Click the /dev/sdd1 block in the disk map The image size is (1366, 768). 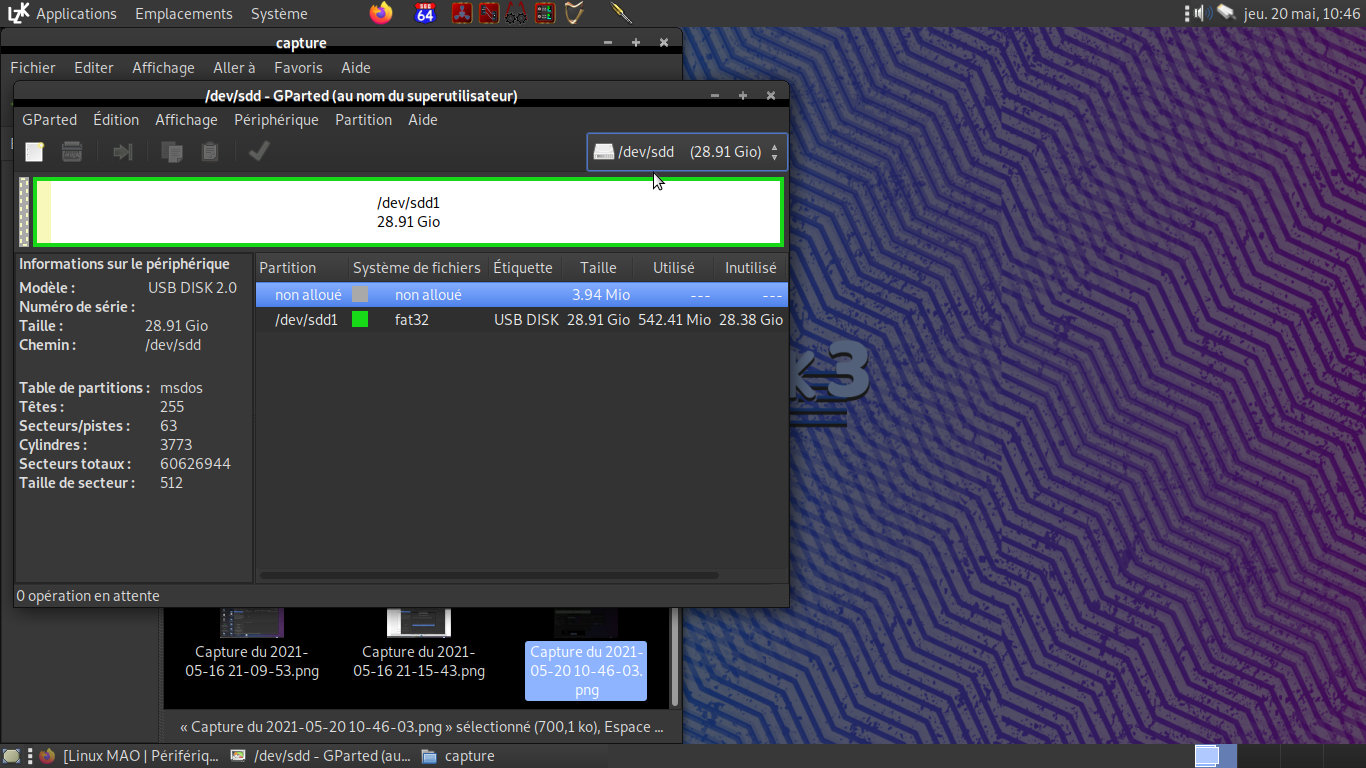pyautogui.click(x=408, y=212)
